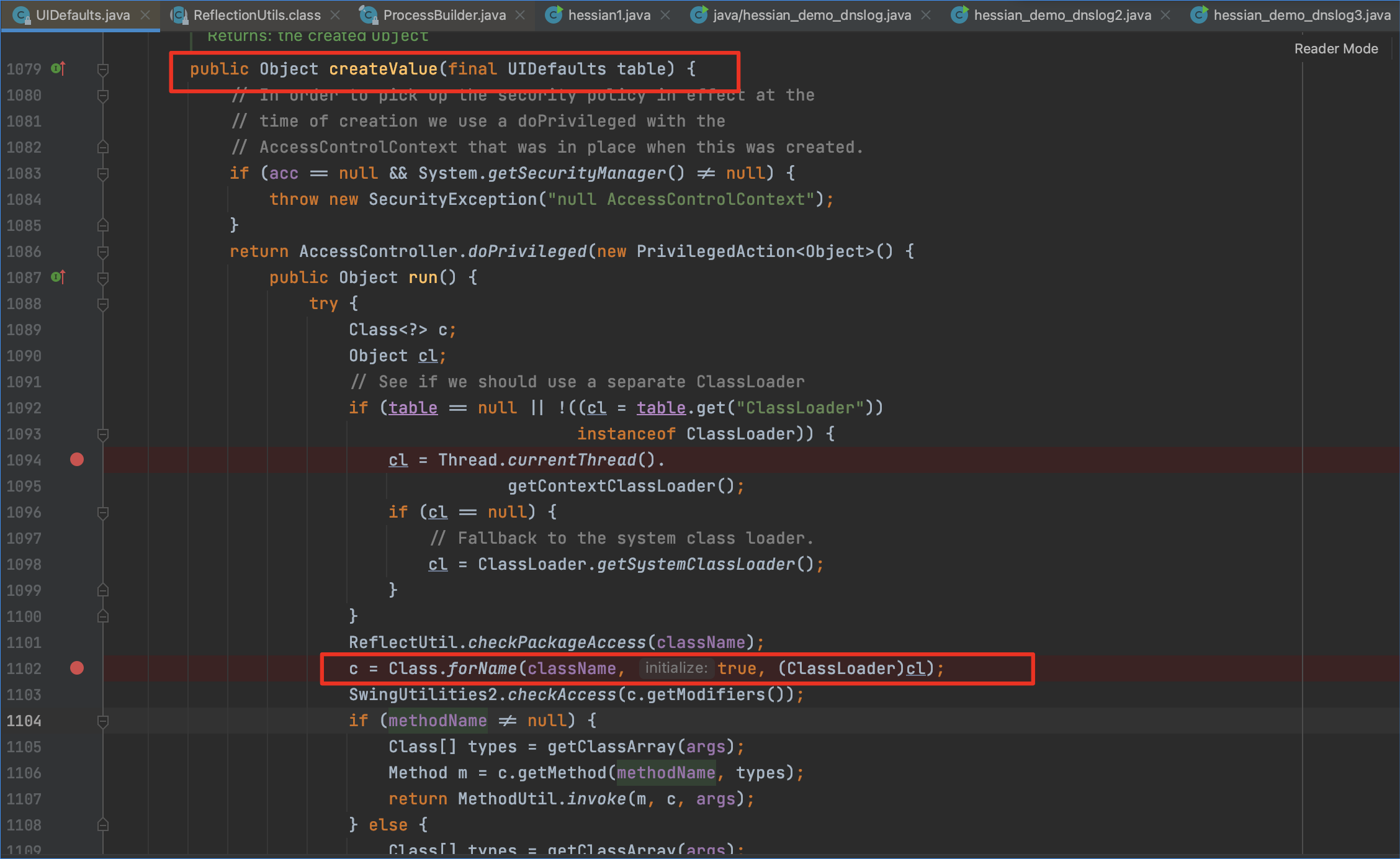Click the underlined table variable on line 1092

[413, 408]
